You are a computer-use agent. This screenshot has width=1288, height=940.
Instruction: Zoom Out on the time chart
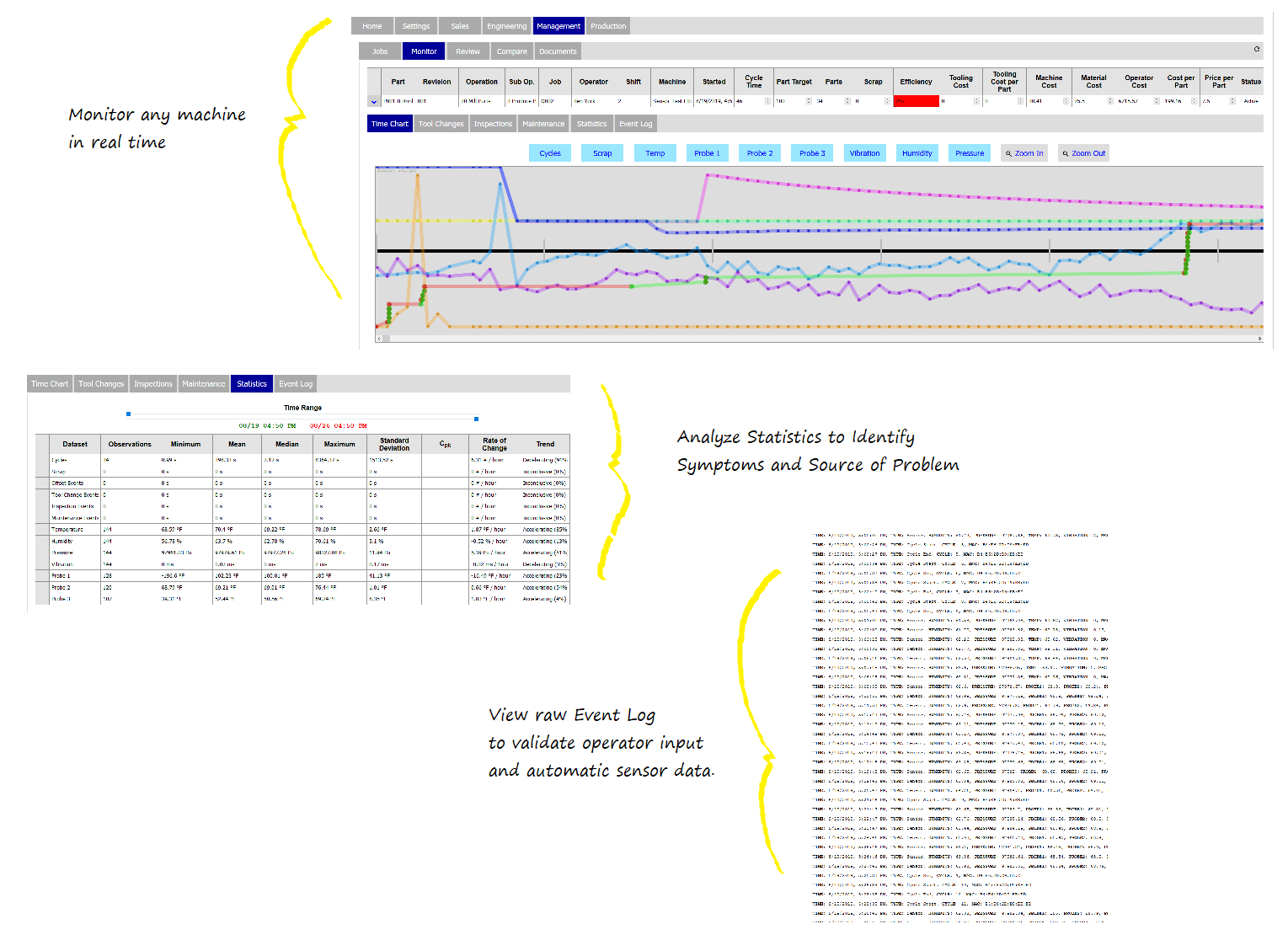click(1083, 153)
